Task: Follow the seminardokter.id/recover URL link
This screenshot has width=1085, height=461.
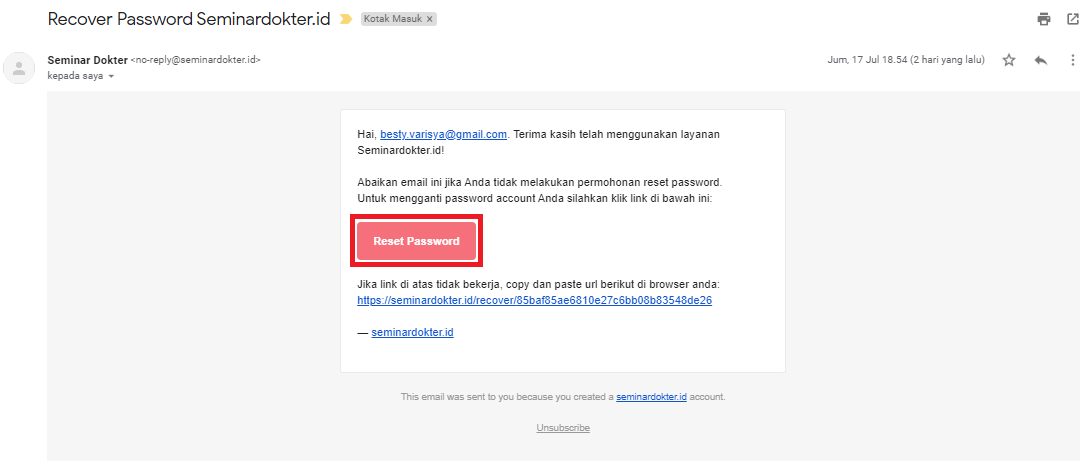Action: click(534, 300)
